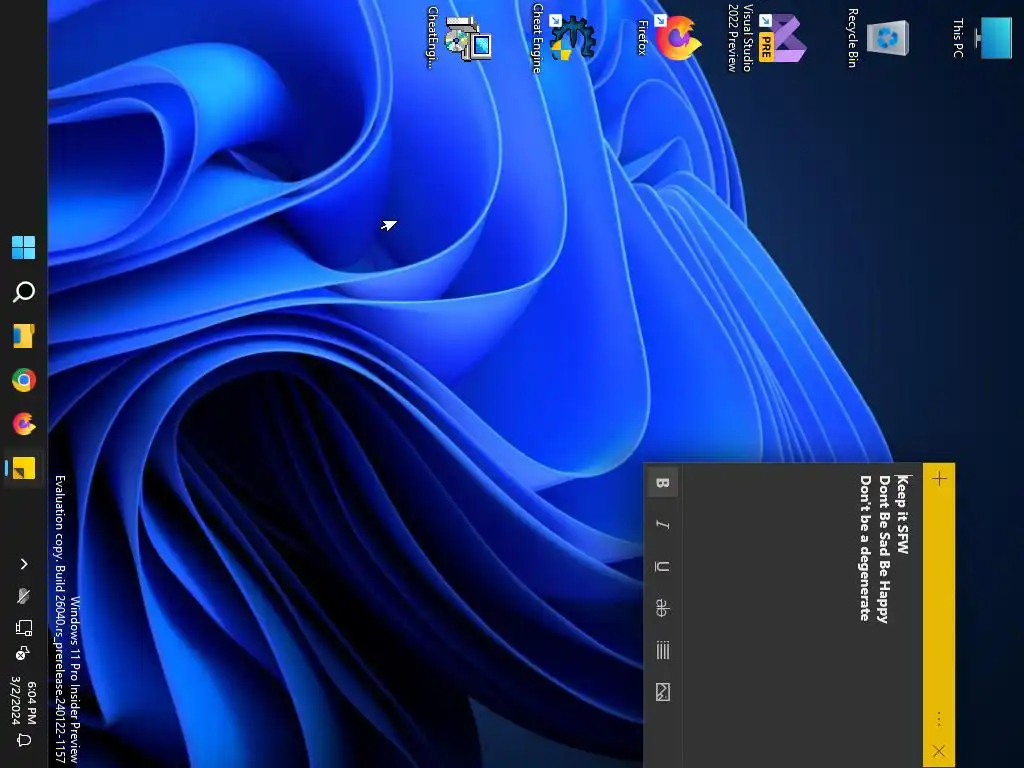The width and height of the screenshot is (1024, 768).
Task: Toggle bullet list in Sticky Notes
Action: point(662,650)
